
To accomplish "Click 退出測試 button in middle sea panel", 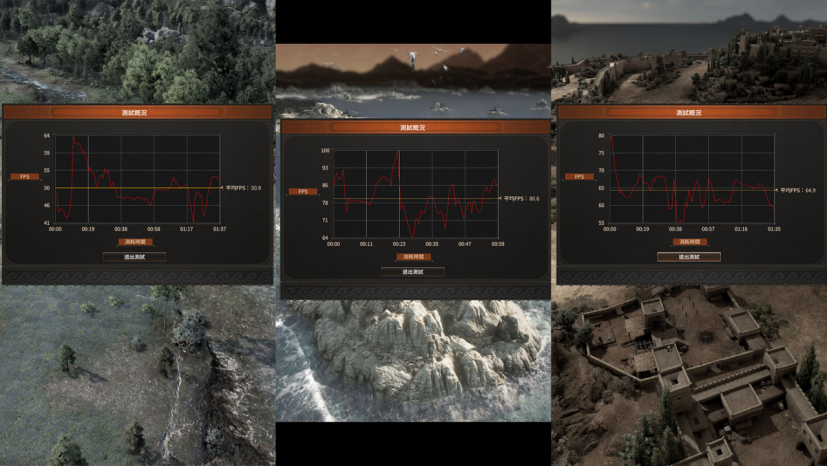I will tap(413, 272).
